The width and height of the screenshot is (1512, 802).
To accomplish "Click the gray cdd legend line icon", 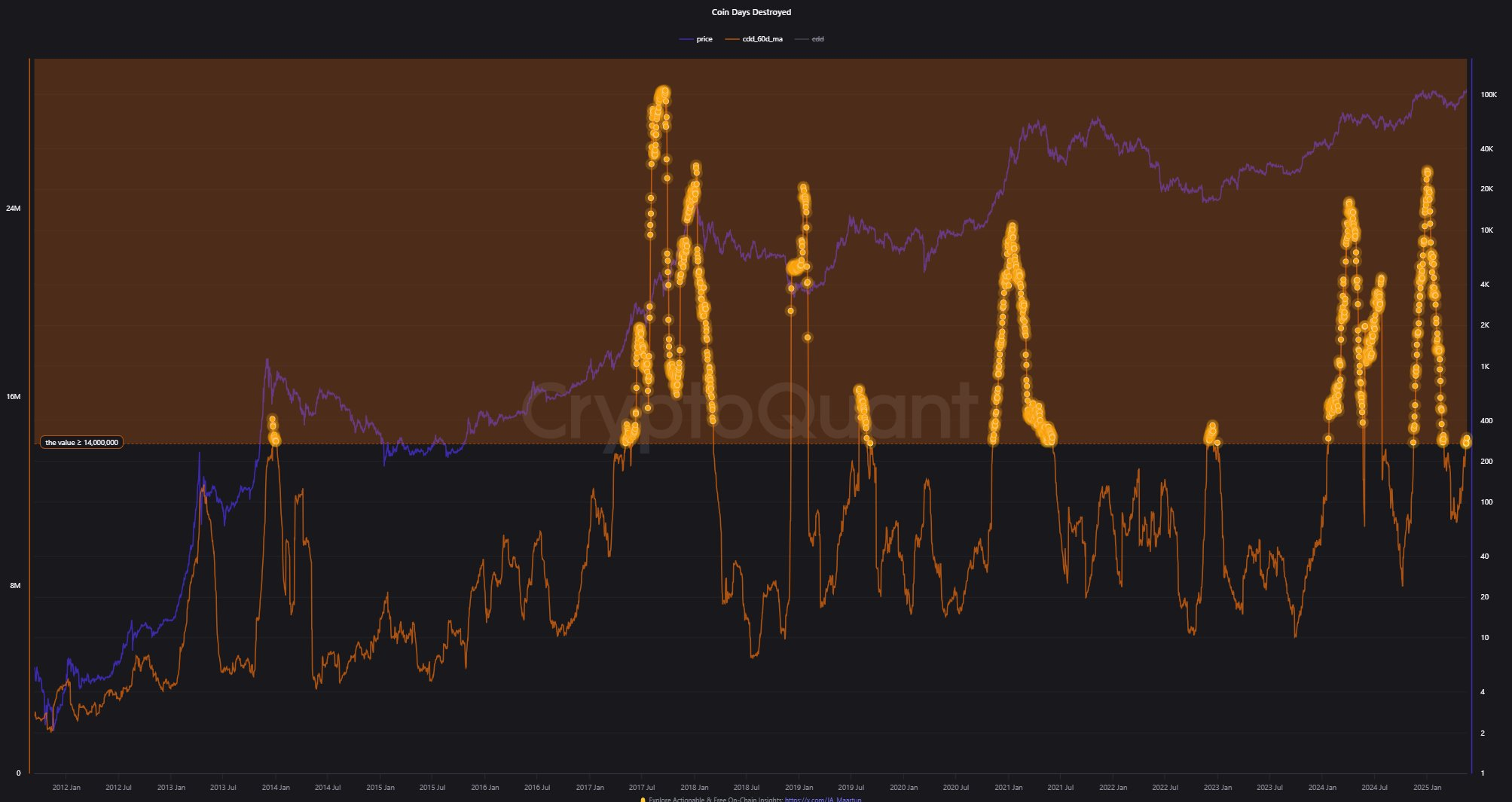I will click(x=803, y=38).
